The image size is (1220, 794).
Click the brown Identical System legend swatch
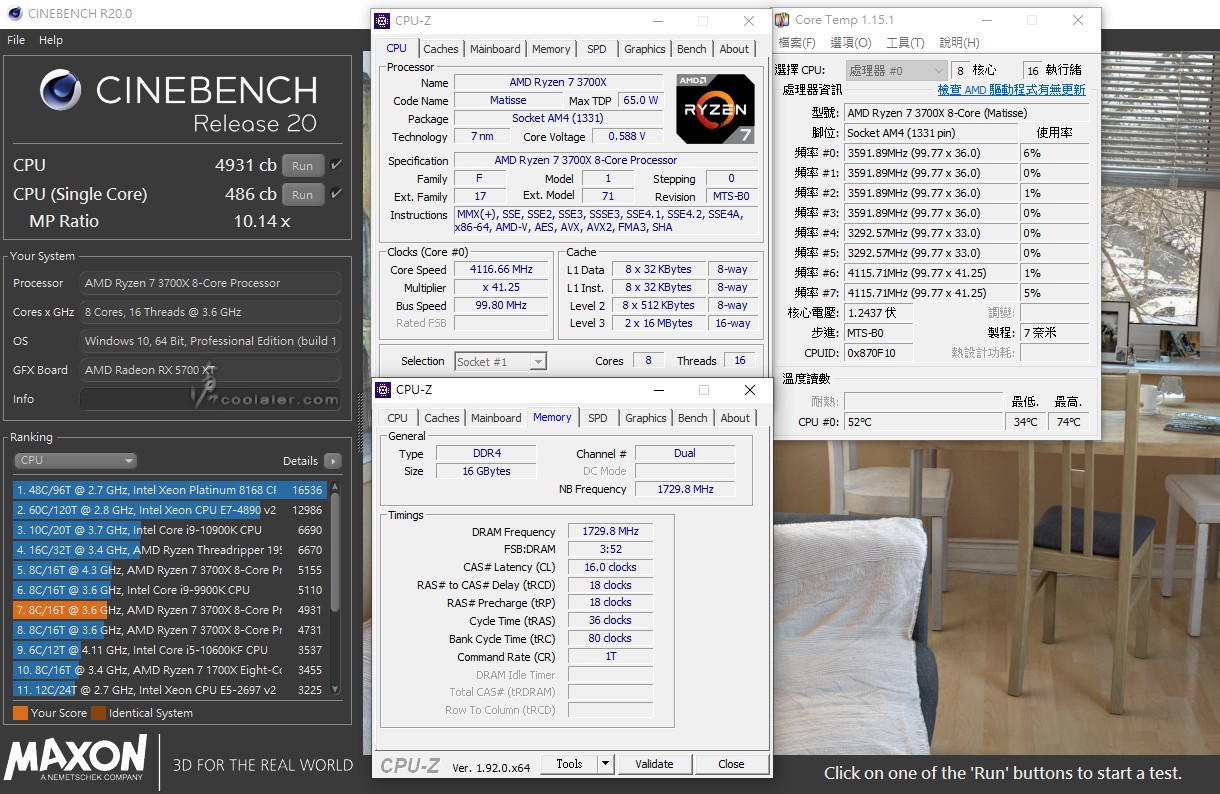pos(98,713)
